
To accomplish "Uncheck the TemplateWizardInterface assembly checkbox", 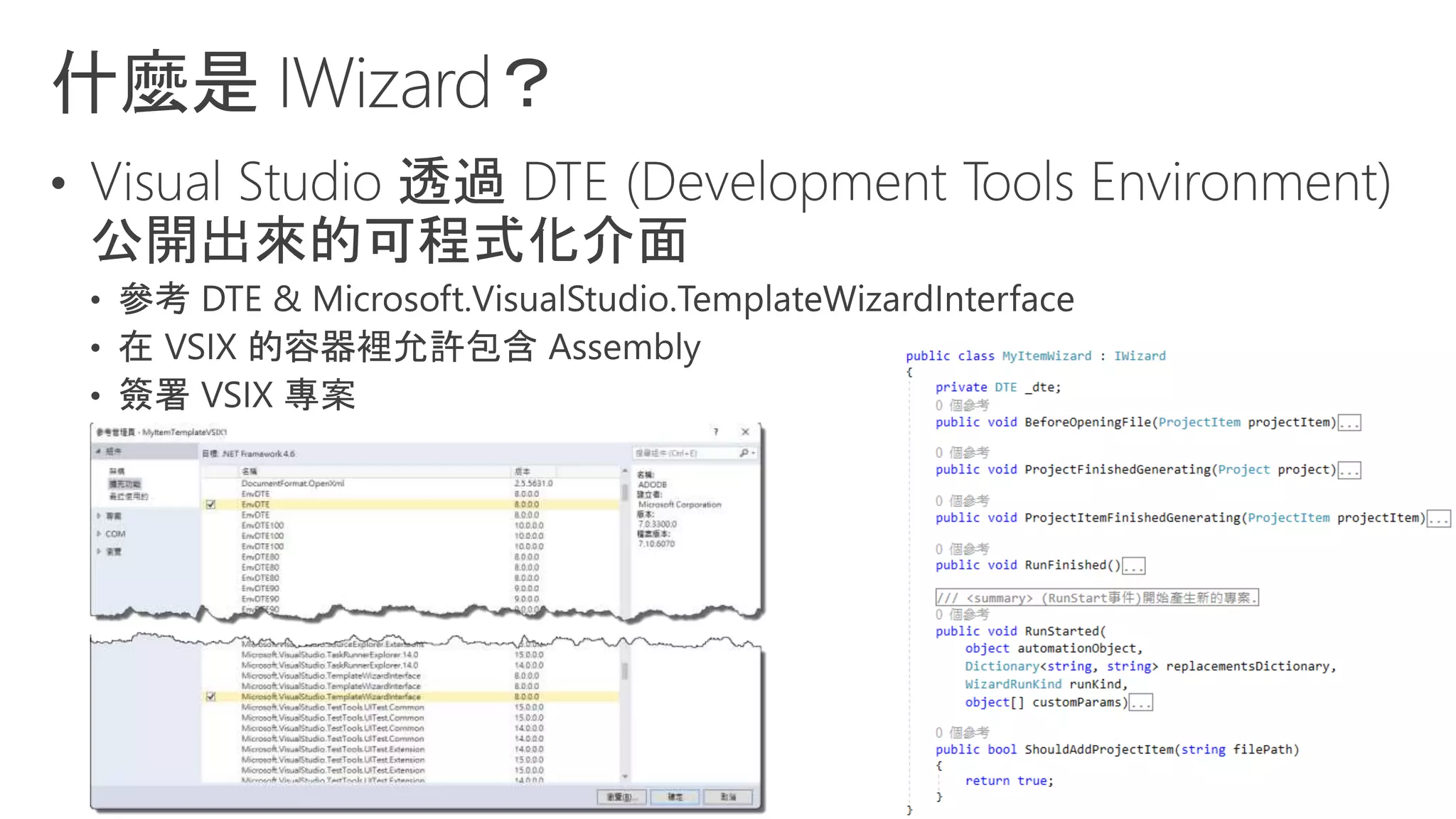I will [x=210, y=697].
